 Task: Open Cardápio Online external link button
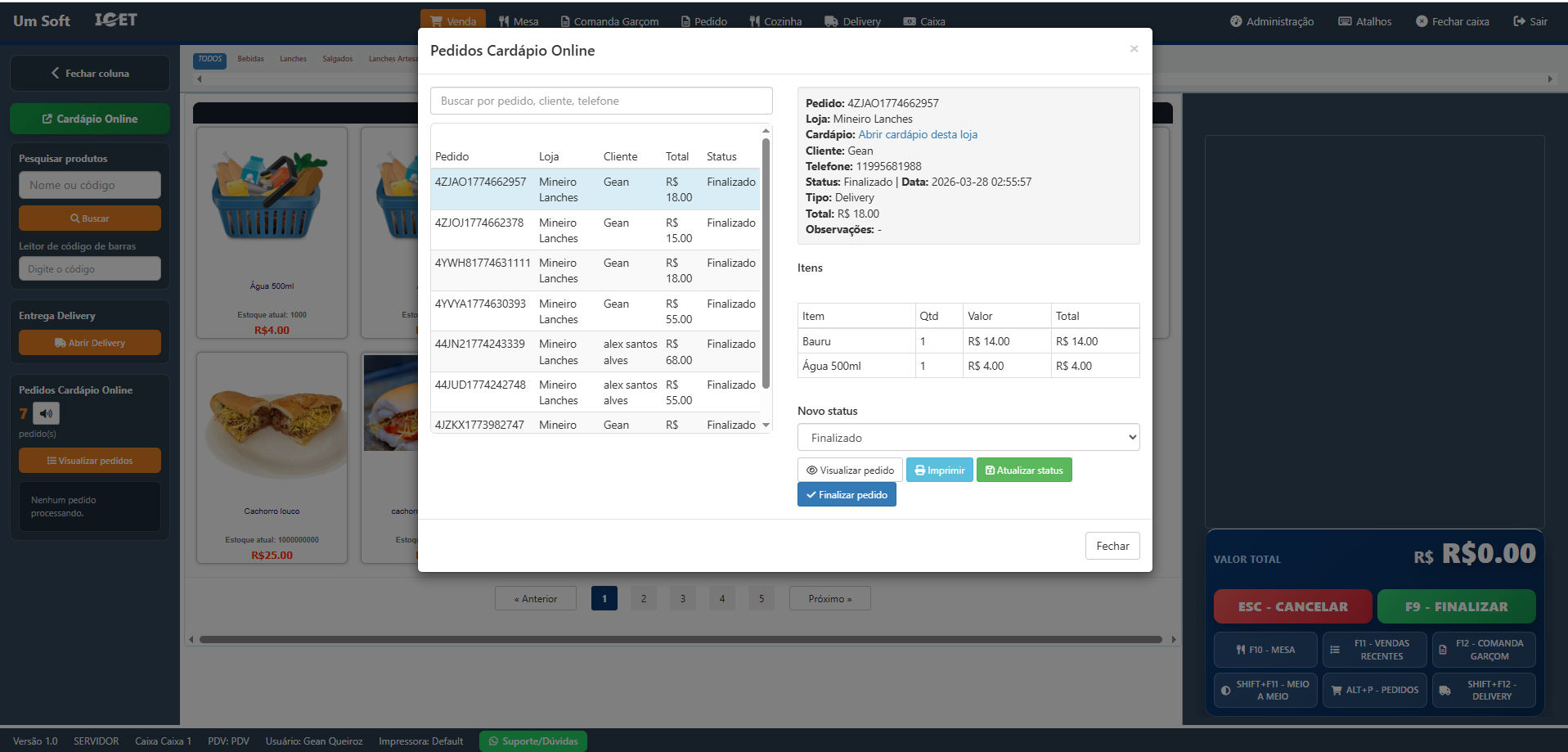pyautogui.click(x=90, y=119)
